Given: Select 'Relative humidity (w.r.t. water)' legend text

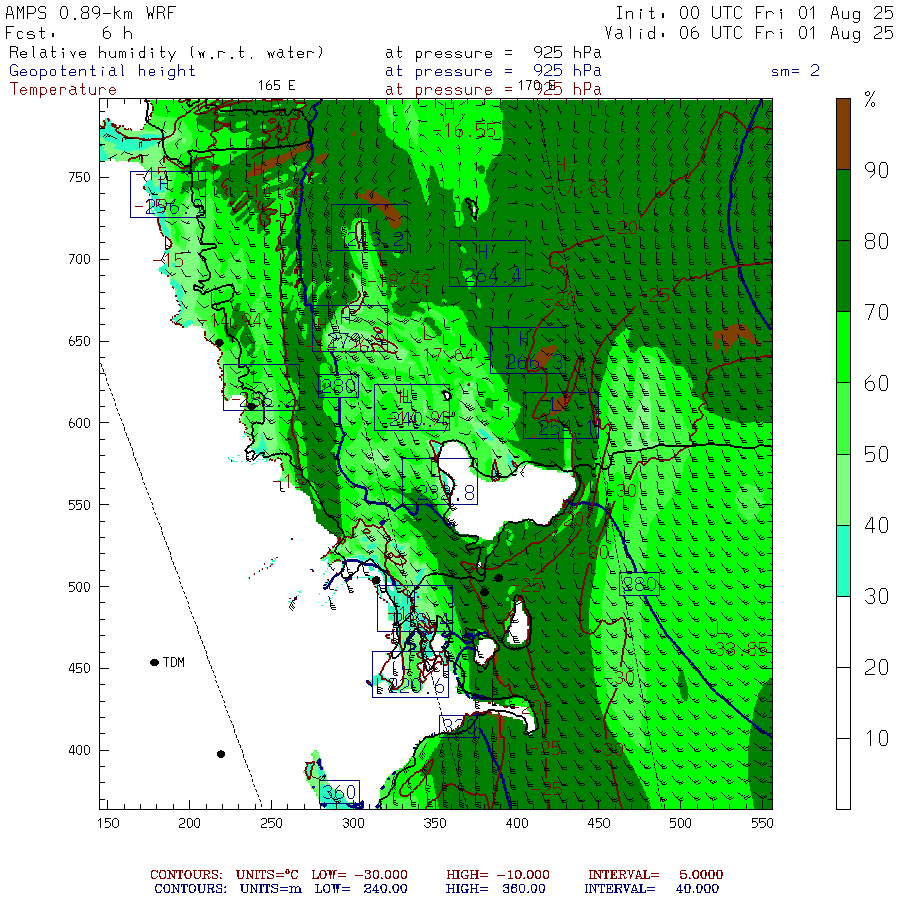Looking at the screenshot, I should tap(166, 53).
